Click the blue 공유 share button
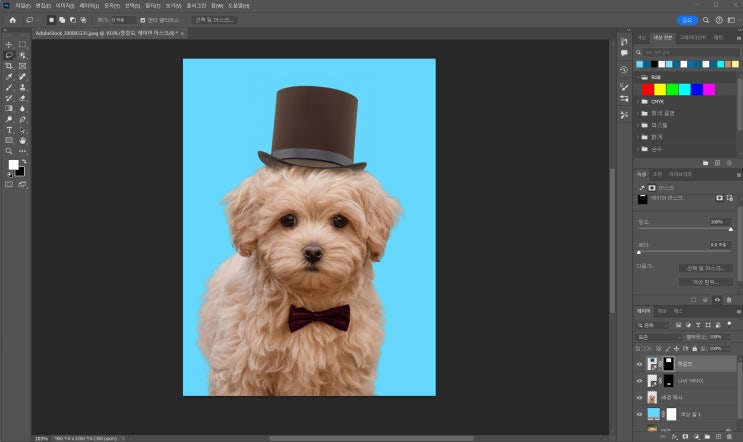Viewport: 743px width, 442px height. click(686, 19)
